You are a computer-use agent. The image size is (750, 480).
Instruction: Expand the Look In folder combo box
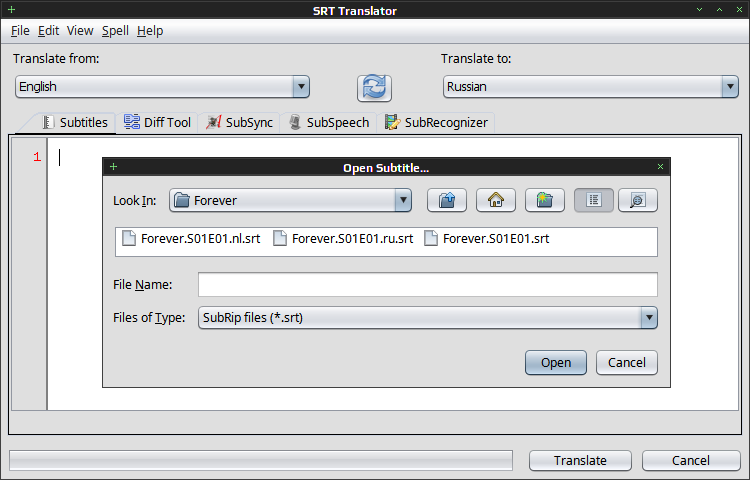pyautogui.click(x=403, y=200)
